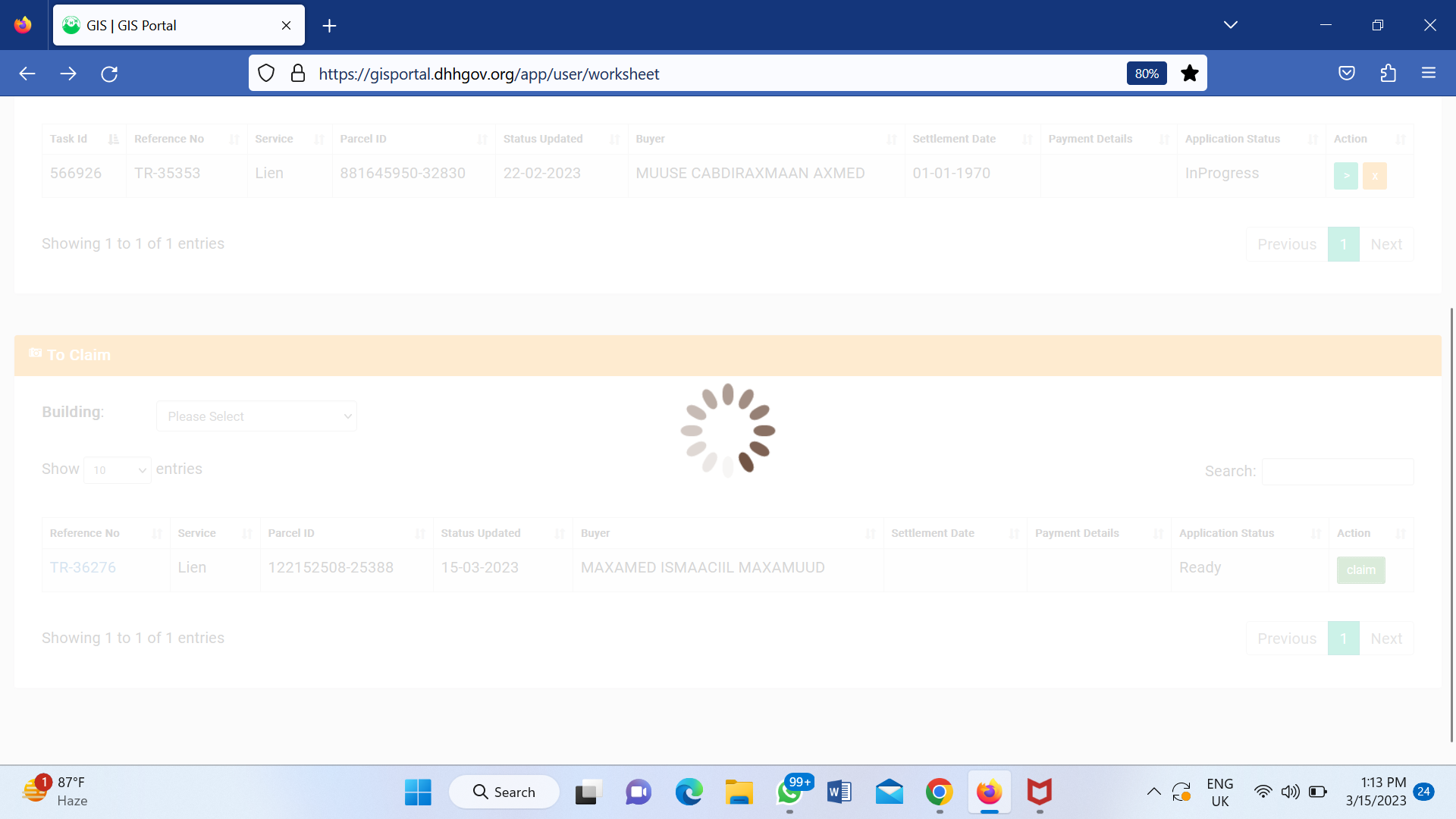Select parcel ID 881645950-32830 cell
The height and width of the screenshot is (819, 1456).
pos(413,176)
